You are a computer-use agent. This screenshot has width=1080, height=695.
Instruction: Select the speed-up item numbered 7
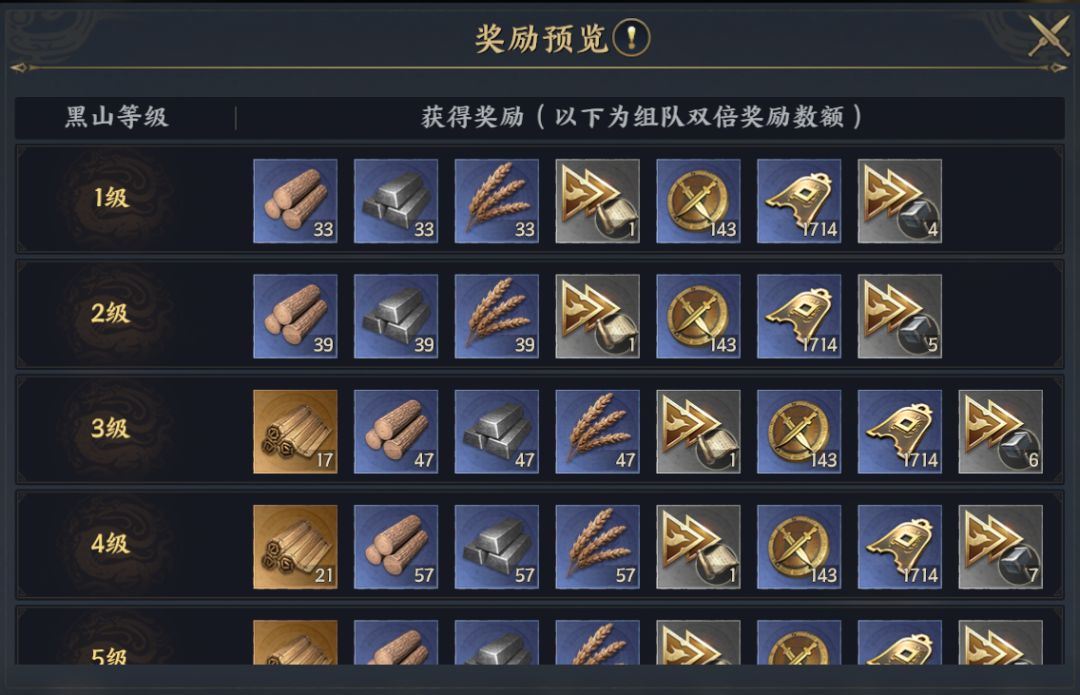[1000, 547]
